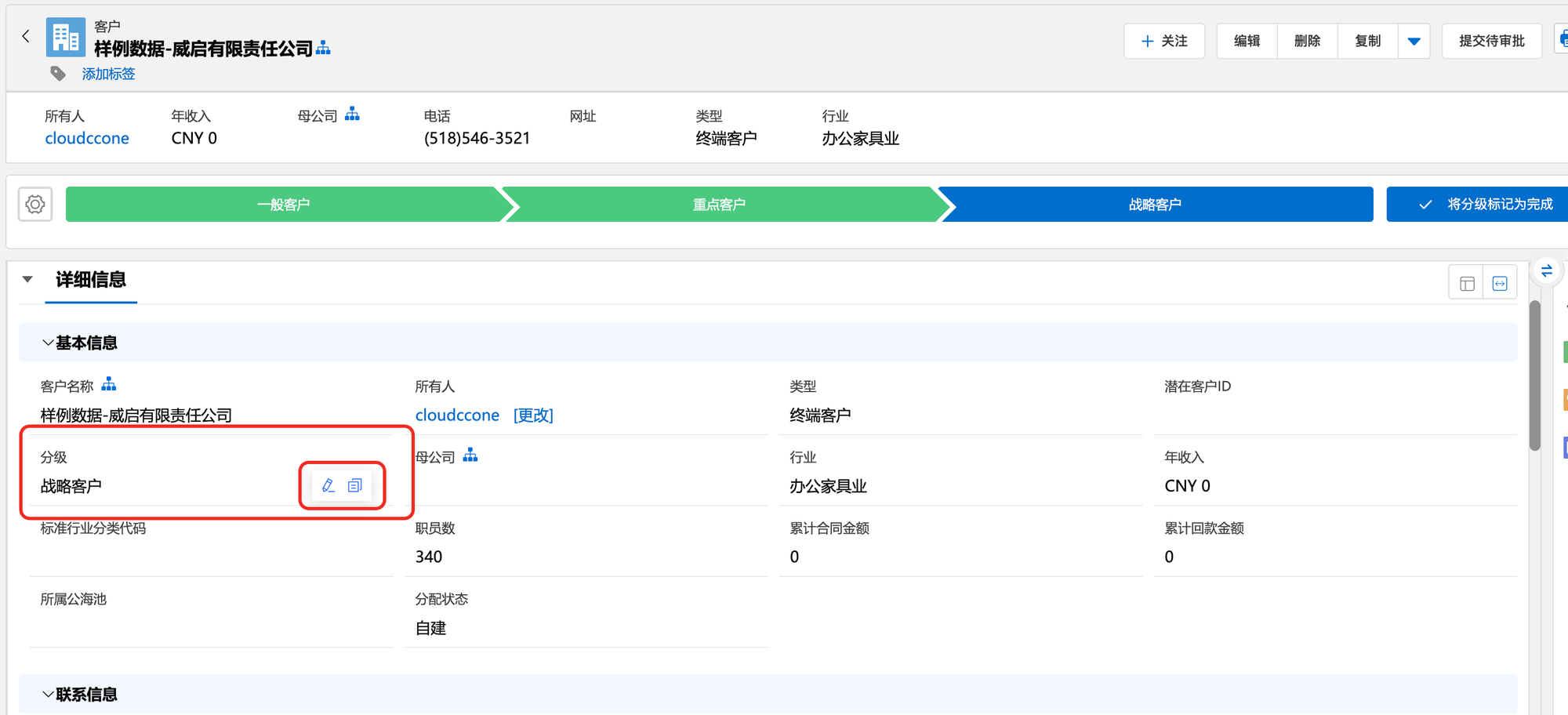Image resolution: width=1568 pixels, height=715 pixels.
Task: Select the 一般客户 stage
Action: click(283, 205)
